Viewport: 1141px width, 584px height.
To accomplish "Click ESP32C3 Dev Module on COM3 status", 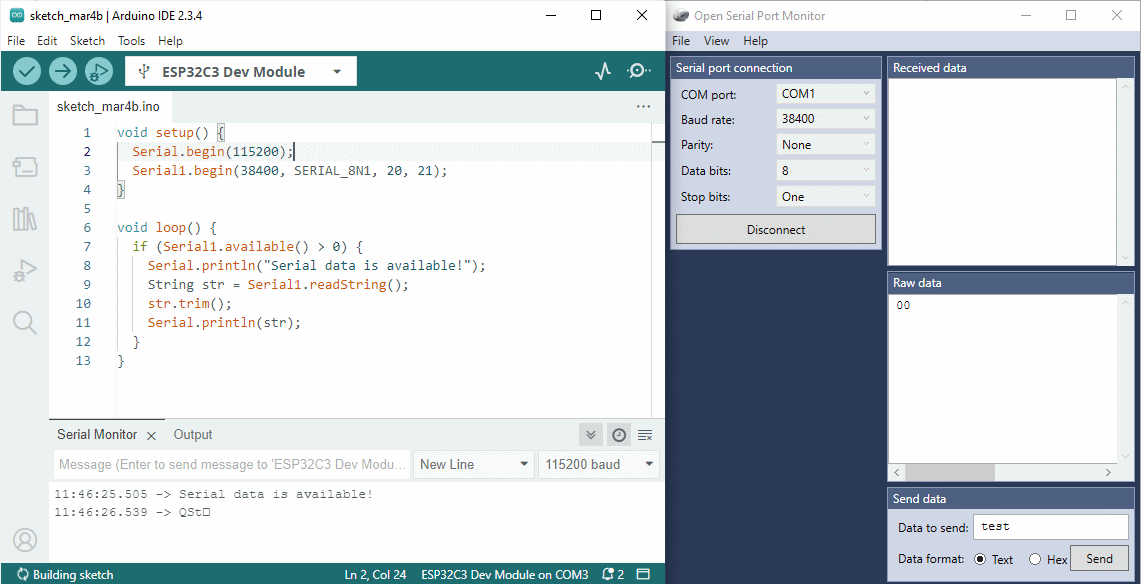I will (x=504, y=575).
